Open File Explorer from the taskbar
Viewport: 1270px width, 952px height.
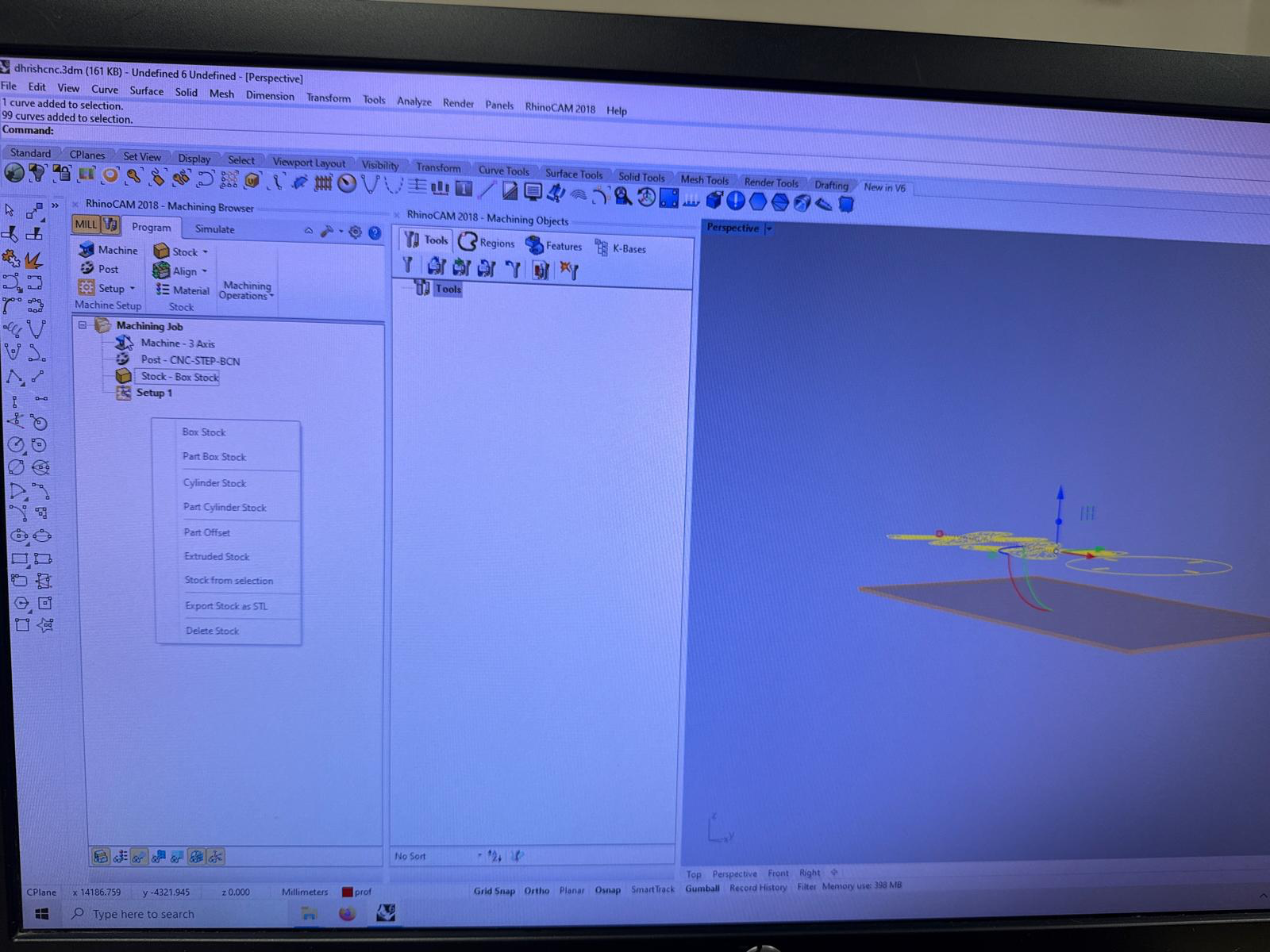pos(309,914)
